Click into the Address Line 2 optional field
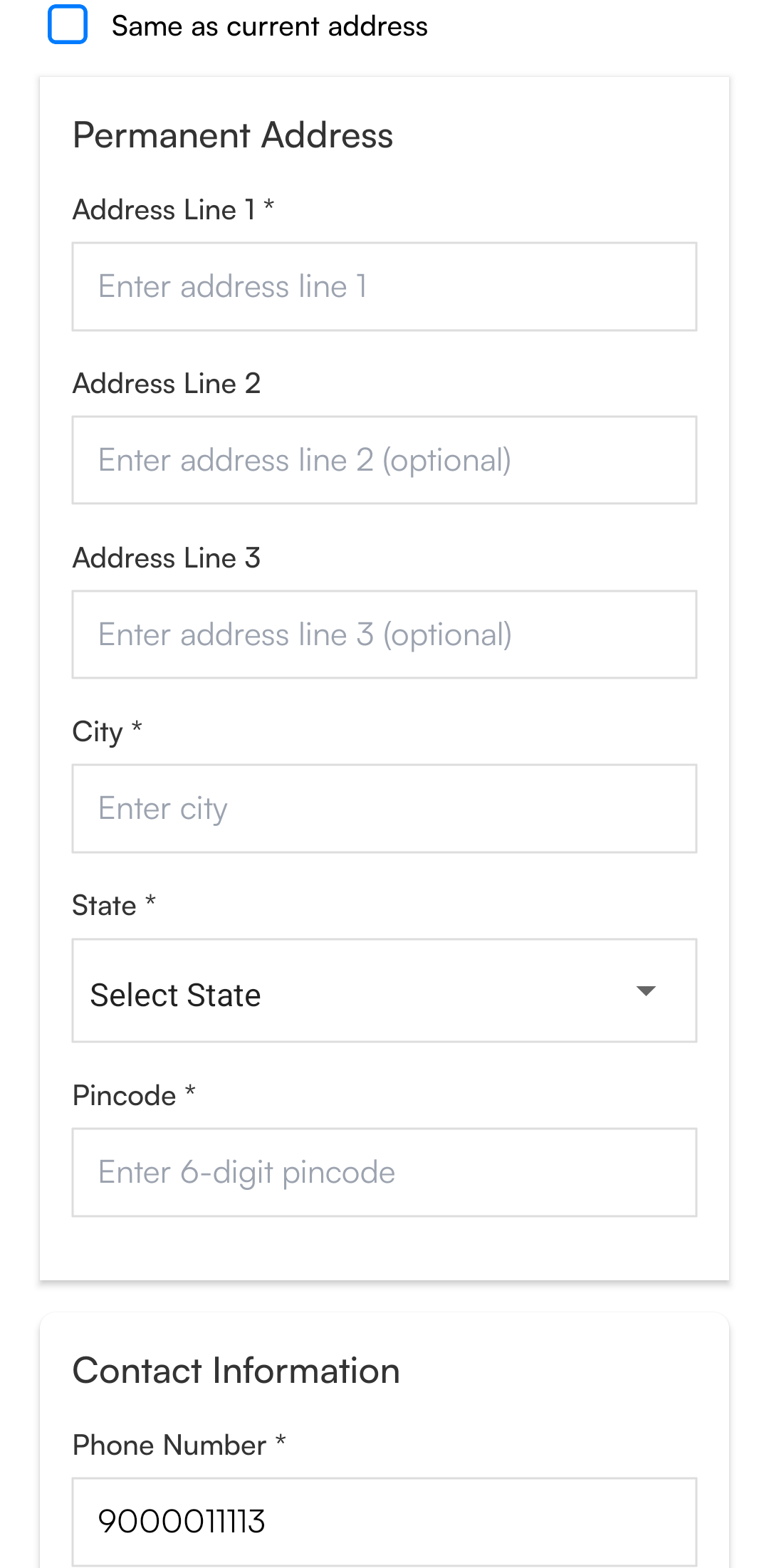Image resolution: width=769 pixels, height=1568 pixels. click(384, 461)
